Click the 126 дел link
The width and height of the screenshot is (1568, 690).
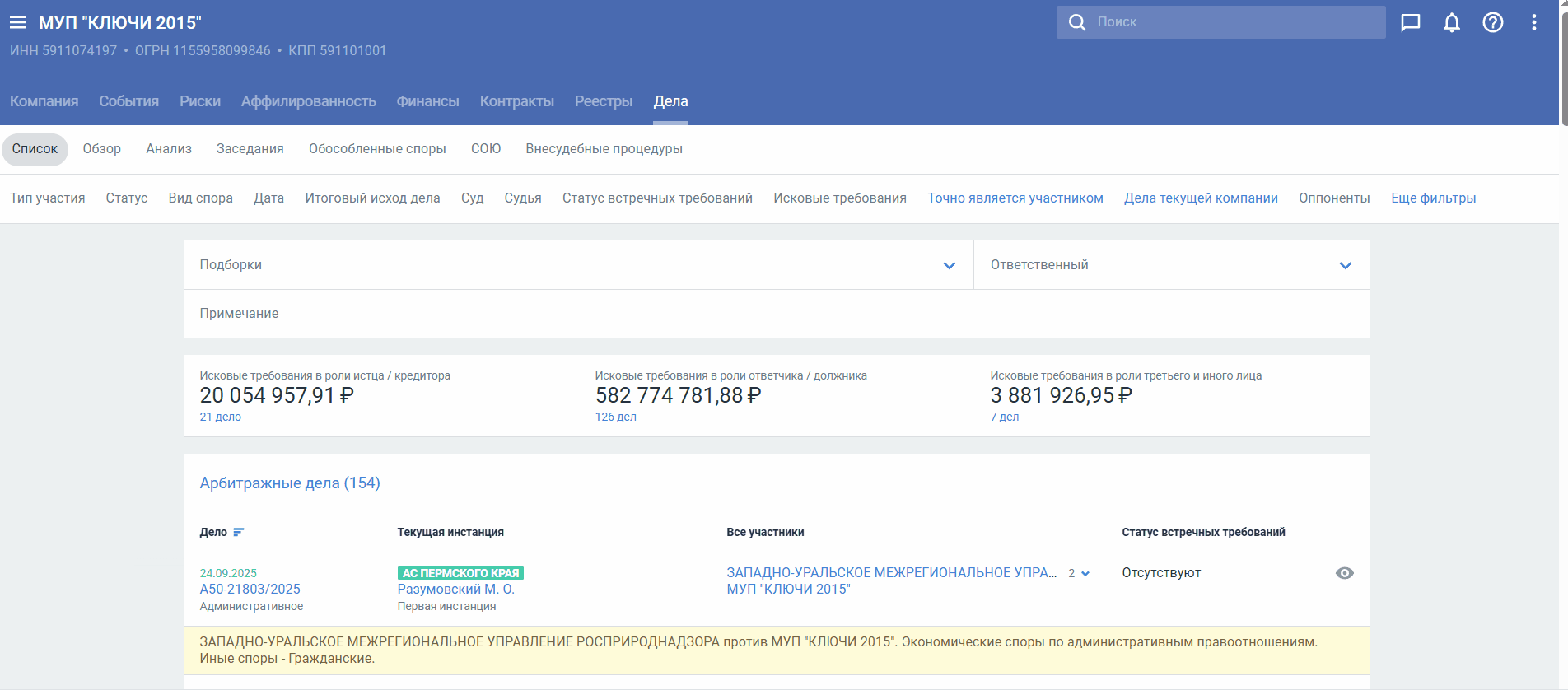point(615,417)
